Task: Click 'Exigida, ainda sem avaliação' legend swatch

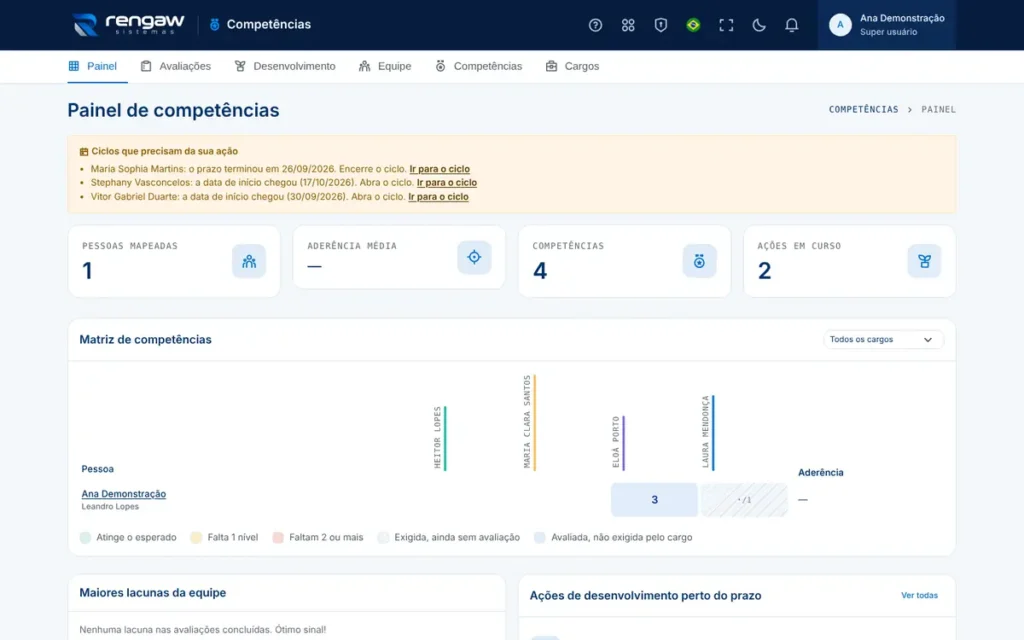Action: [x=383, y=537]
